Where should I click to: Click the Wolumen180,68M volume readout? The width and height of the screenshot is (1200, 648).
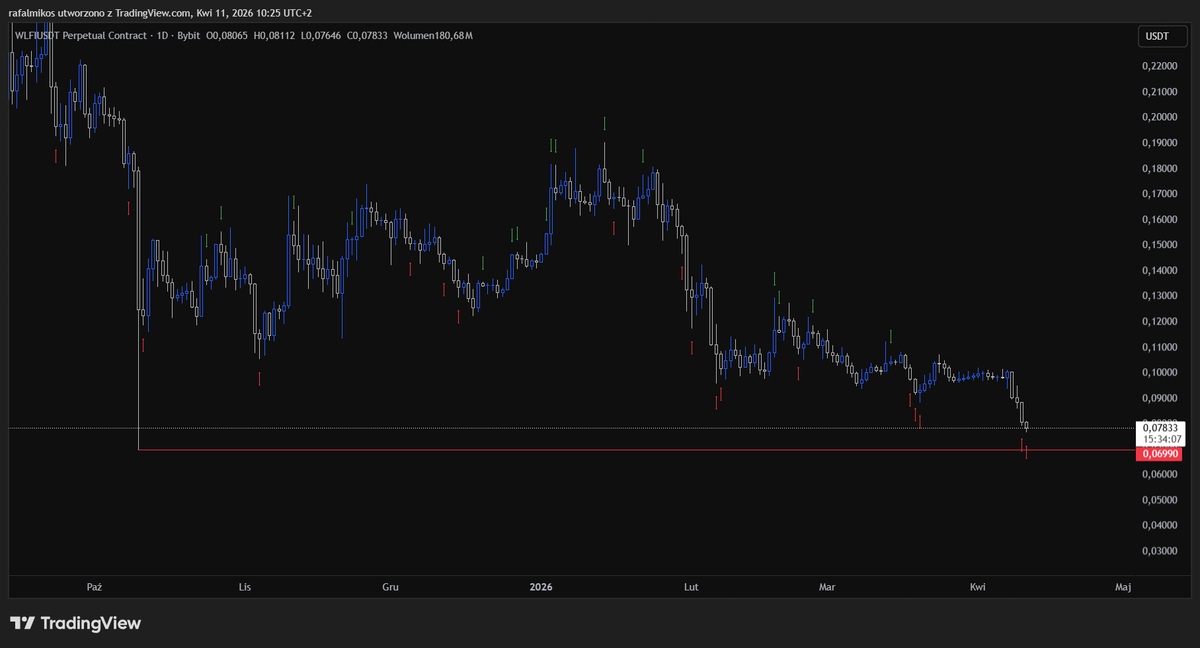[431, 36]
